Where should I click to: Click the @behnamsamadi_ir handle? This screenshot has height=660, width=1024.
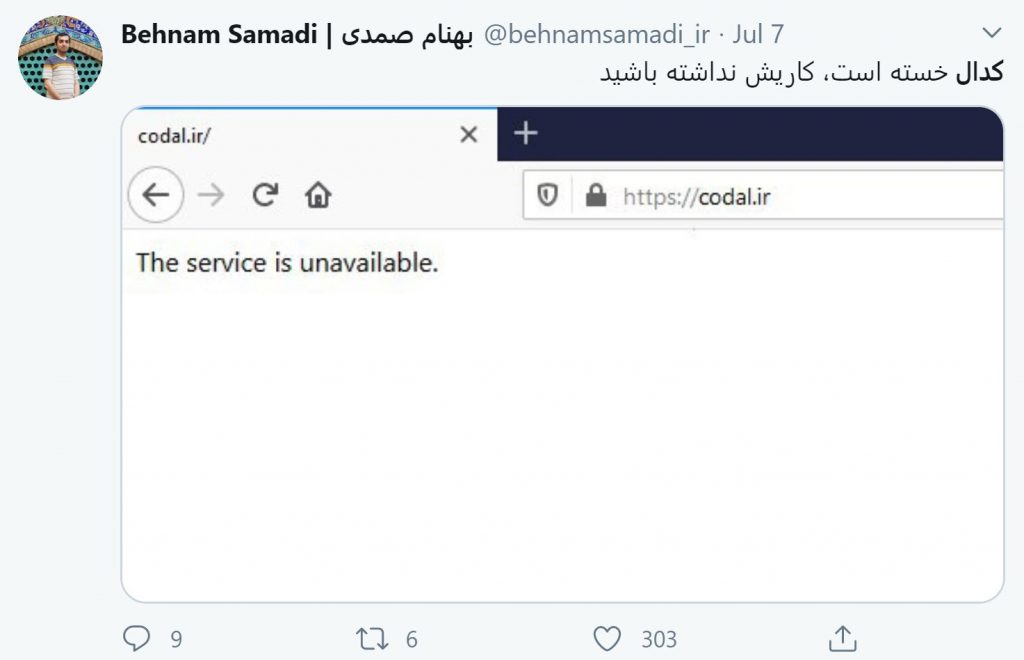coord(597,34)
